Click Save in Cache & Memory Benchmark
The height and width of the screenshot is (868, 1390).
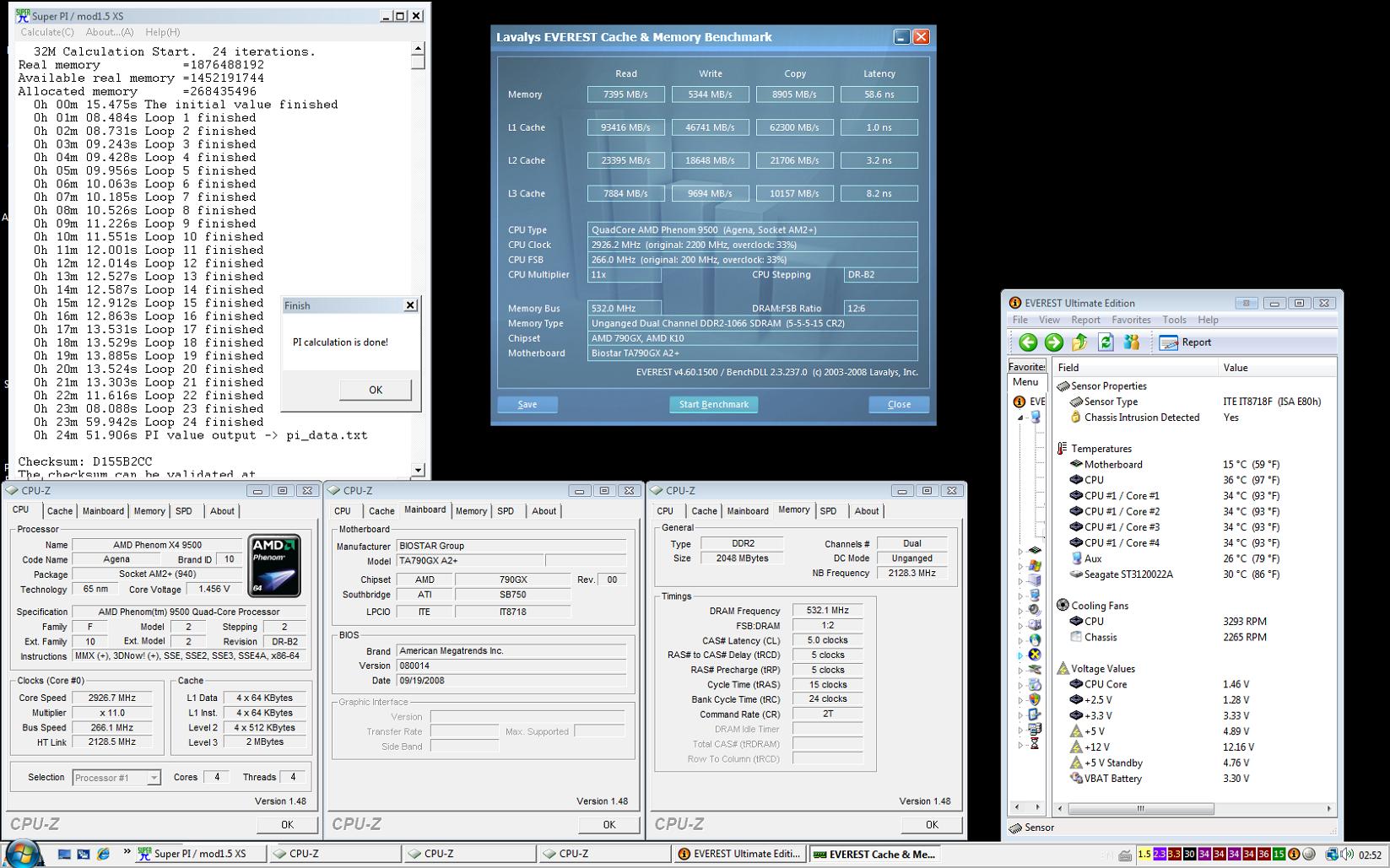click(x=527, y=404)
